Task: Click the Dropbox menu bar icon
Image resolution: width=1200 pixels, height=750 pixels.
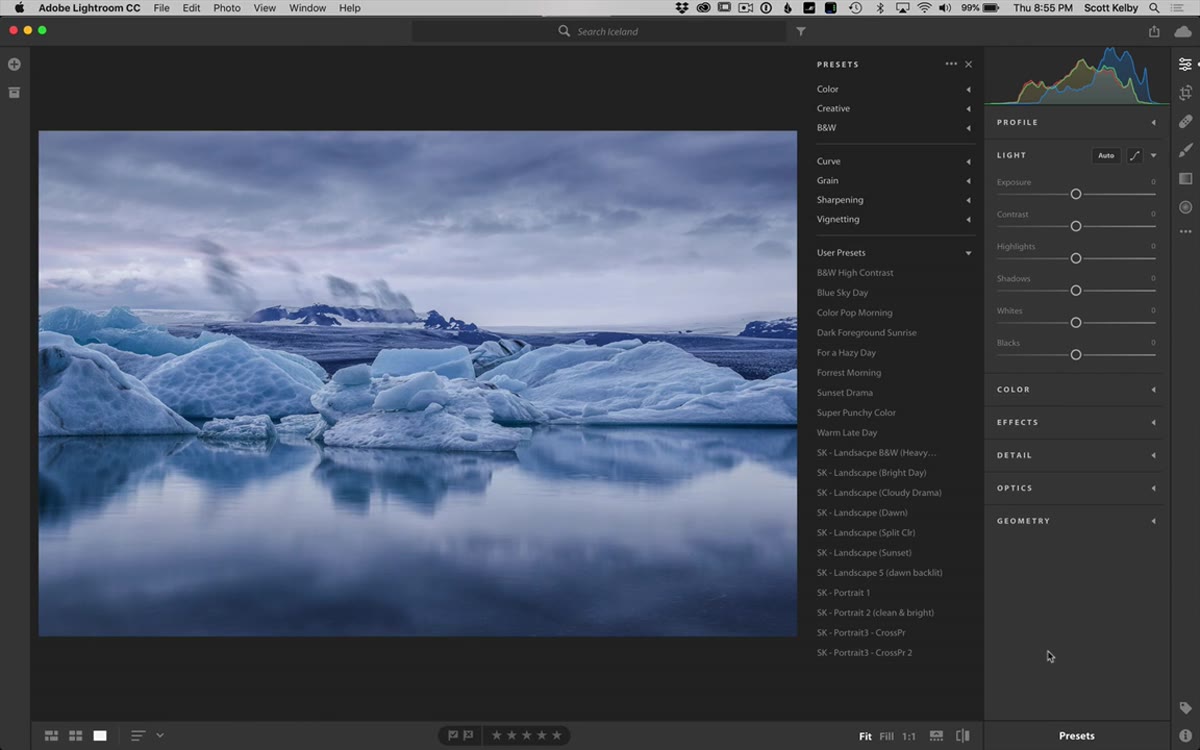Action: (x=682, y=8)
